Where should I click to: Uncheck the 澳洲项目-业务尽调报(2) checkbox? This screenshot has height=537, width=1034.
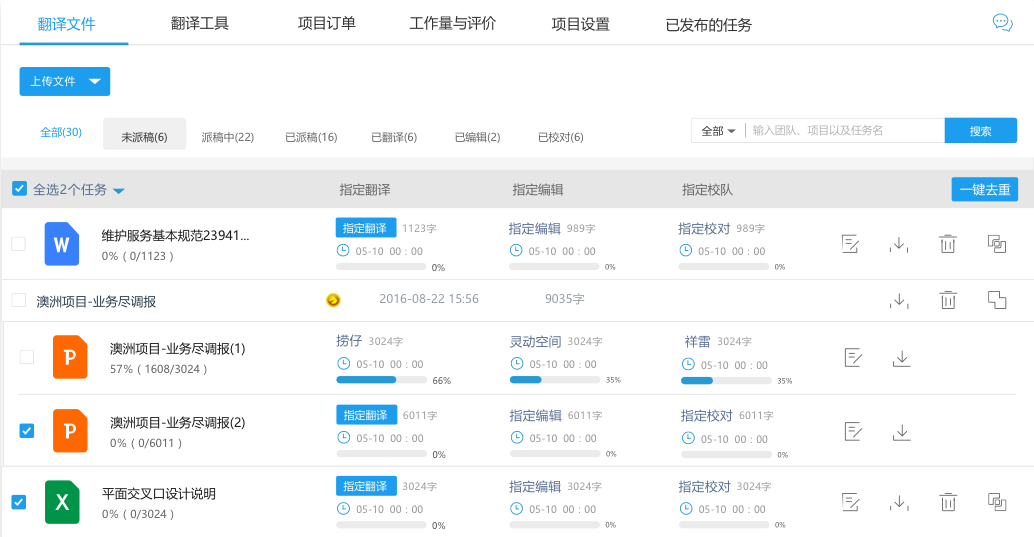(27, 431)
